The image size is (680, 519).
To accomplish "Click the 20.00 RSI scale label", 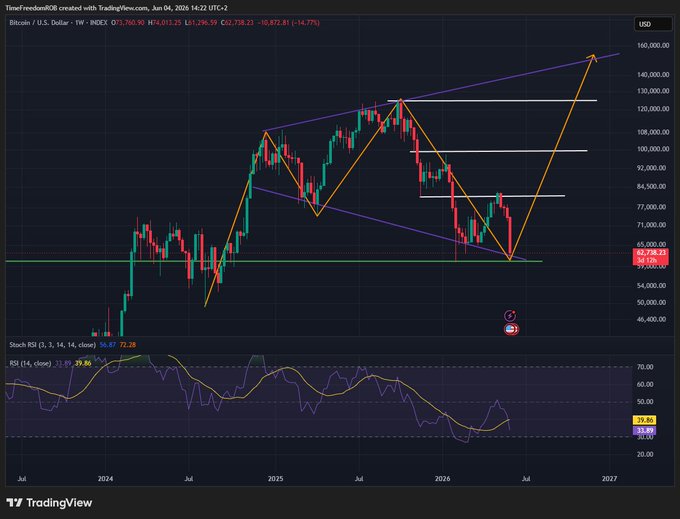I will click(x=645, y=454).
